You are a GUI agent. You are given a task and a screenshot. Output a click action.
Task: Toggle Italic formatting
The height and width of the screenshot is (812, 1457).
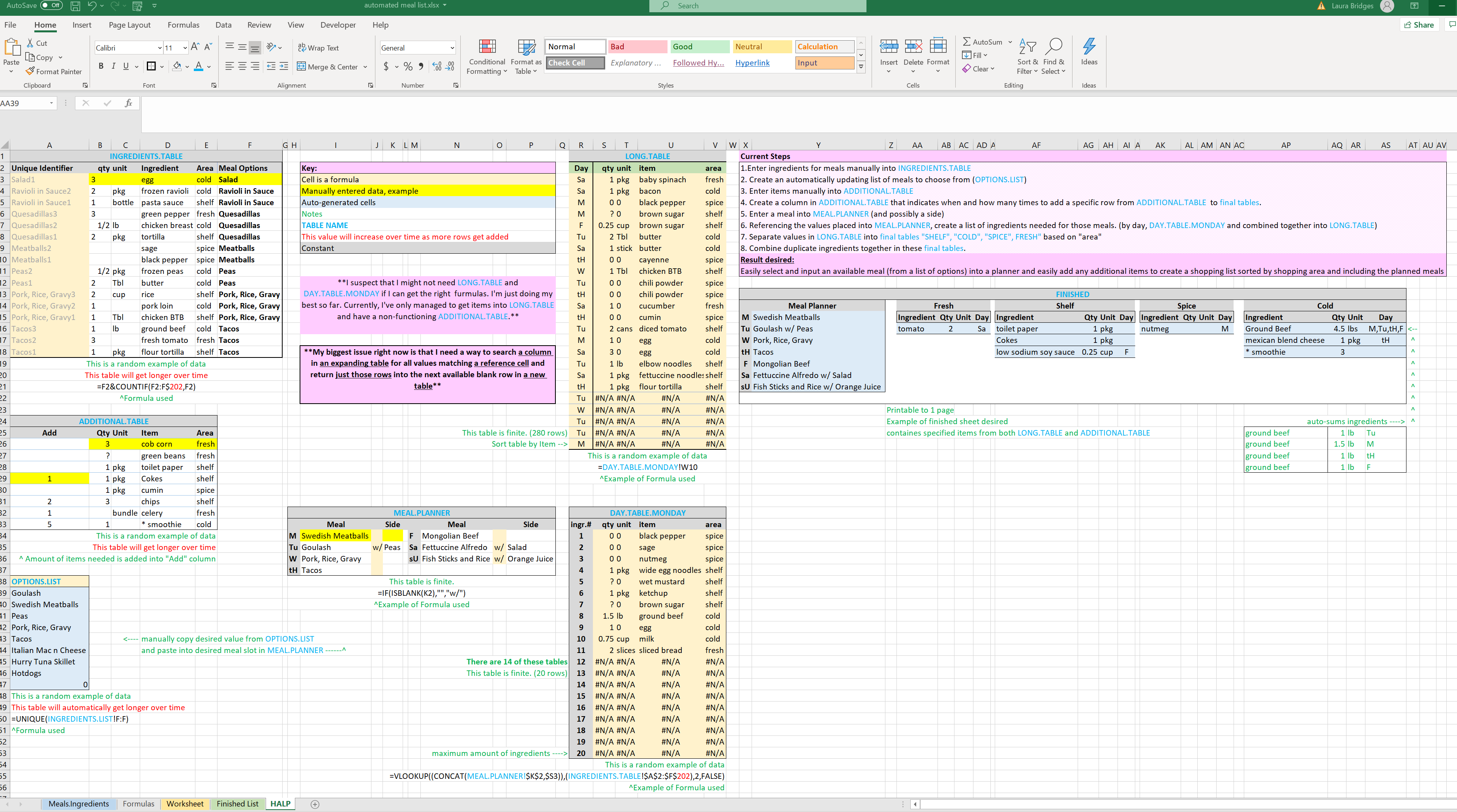coord(113,66)
